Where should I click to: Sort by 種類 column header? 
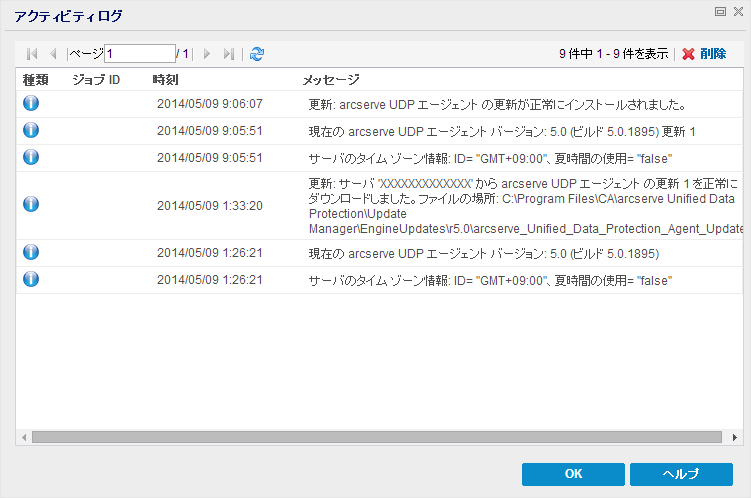(36, 79)
